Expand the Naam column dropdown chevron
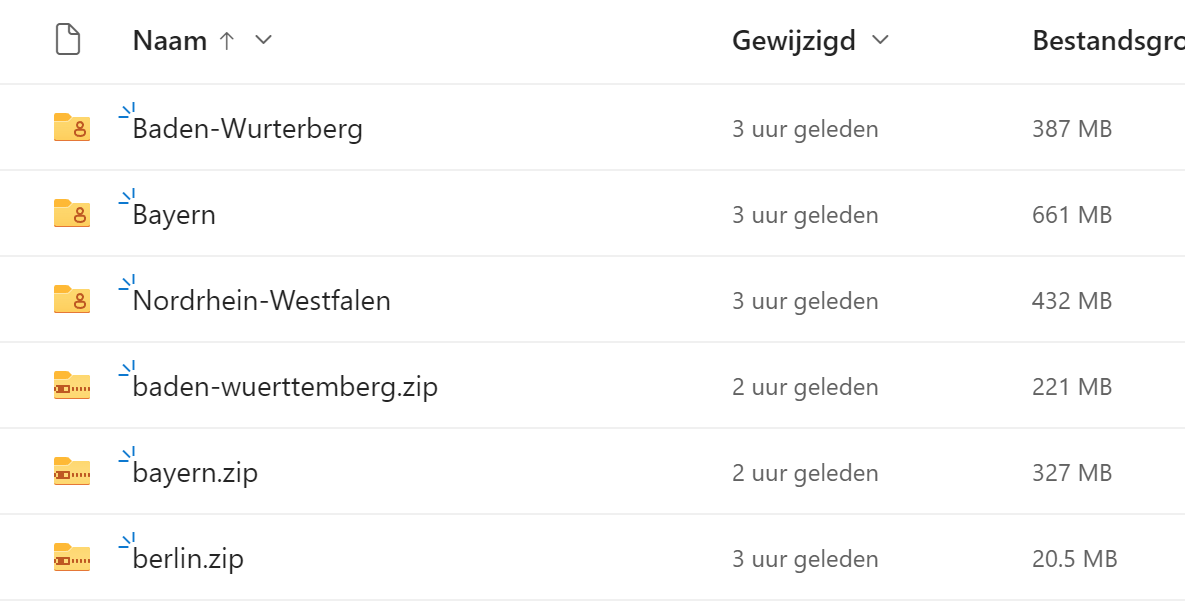Screen dimensions: 1185x615 263,41
